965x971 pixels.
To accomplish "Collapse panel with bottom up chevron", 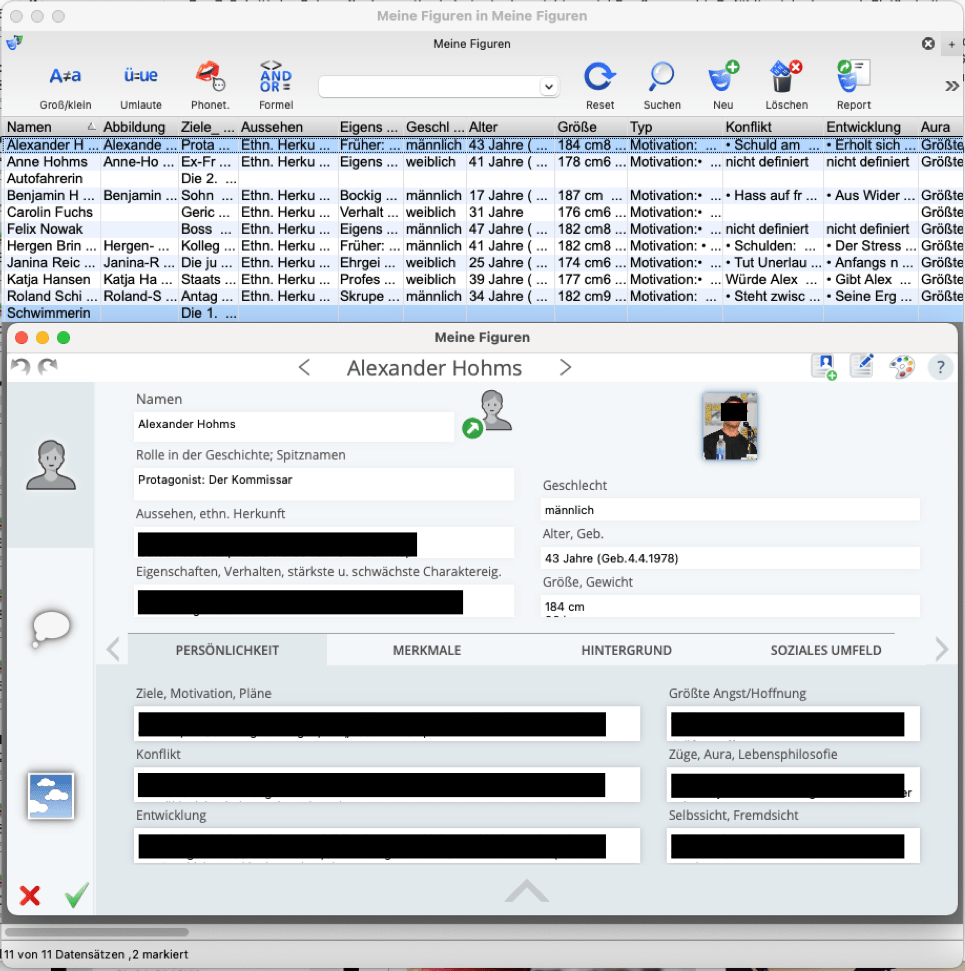I will [526, 891].
